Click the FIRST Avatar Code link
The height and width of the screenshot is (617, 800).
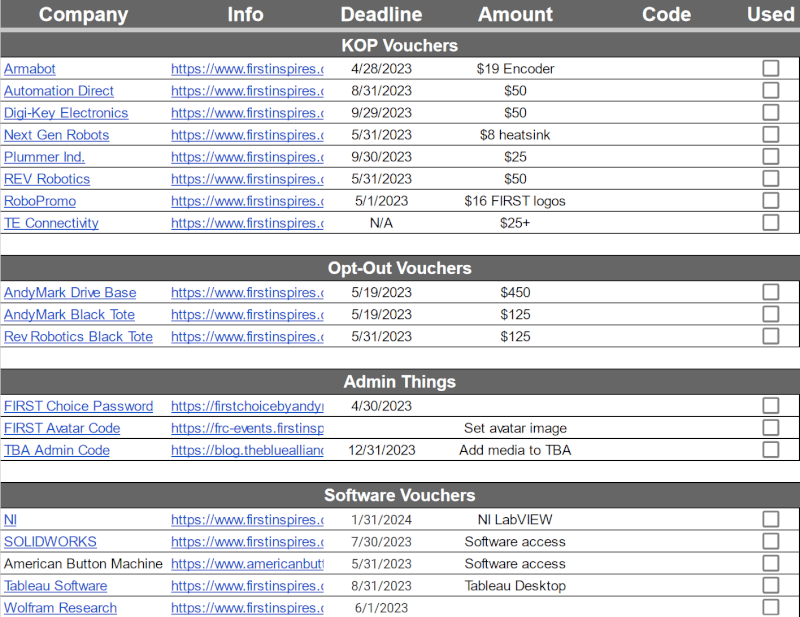[x=62, y=428]
